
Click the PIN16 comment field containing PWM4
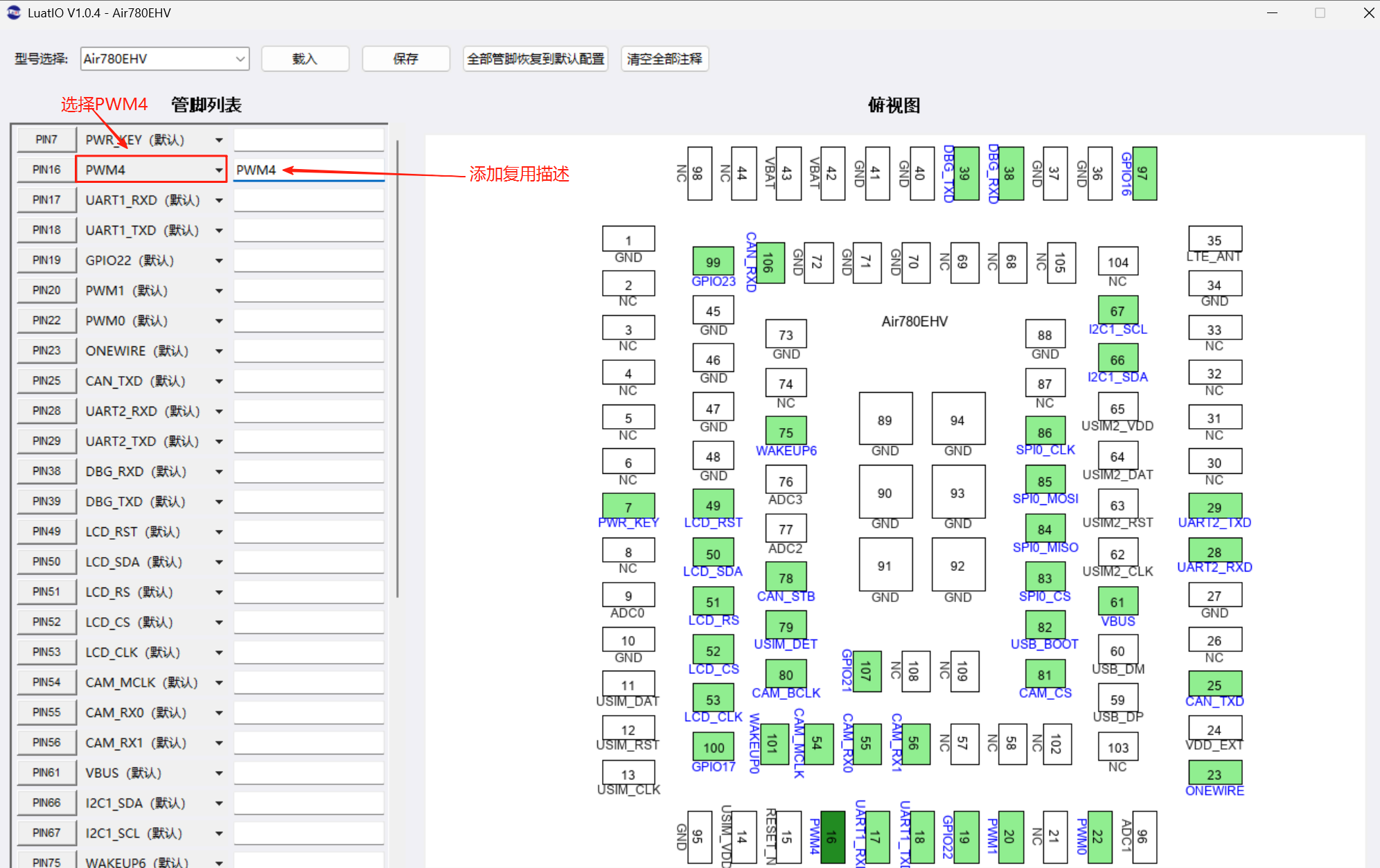tap(309, 170)
